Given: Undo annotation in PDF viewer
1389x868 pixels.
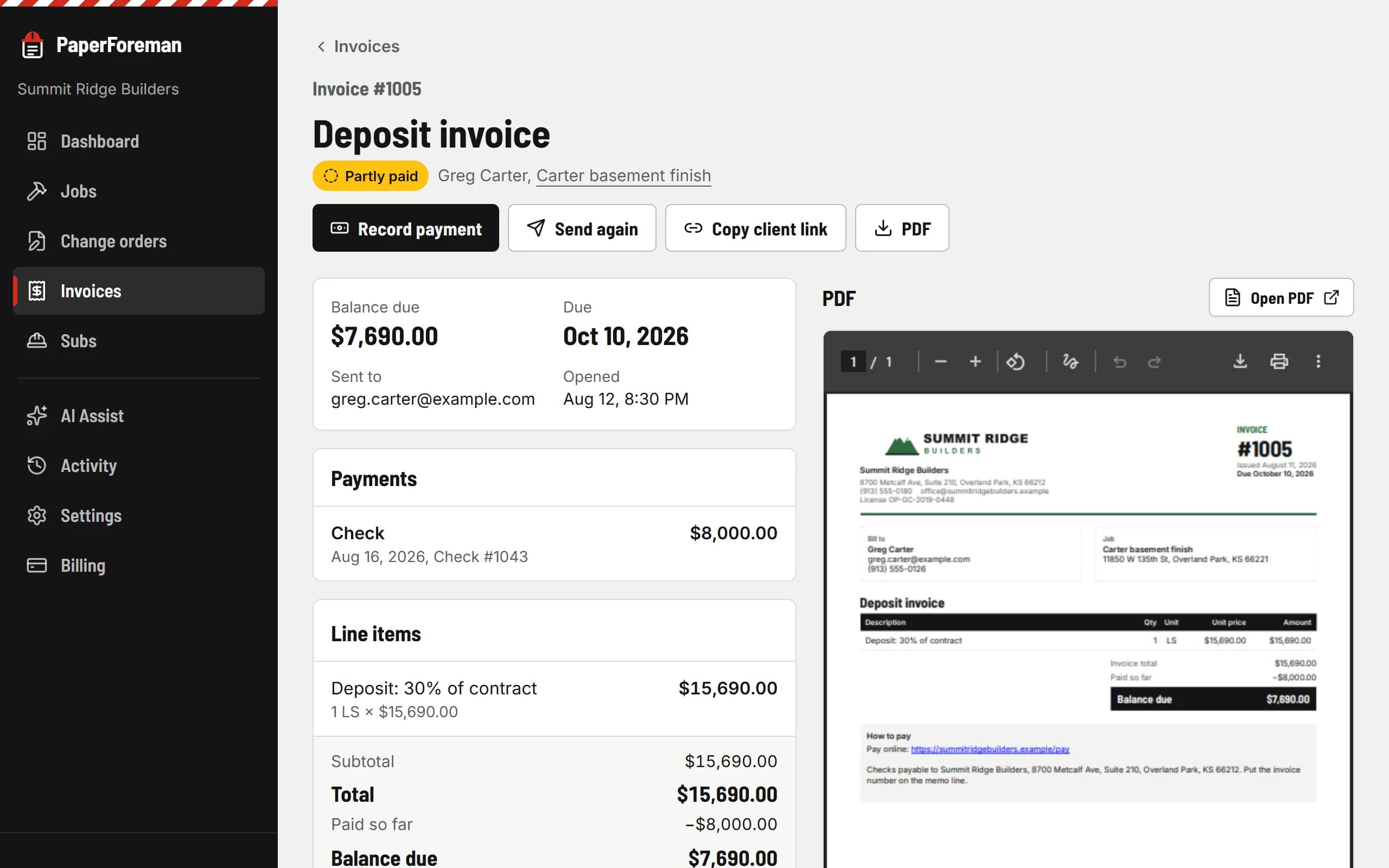Looking at the screenshot, I should pos(1120,362).
